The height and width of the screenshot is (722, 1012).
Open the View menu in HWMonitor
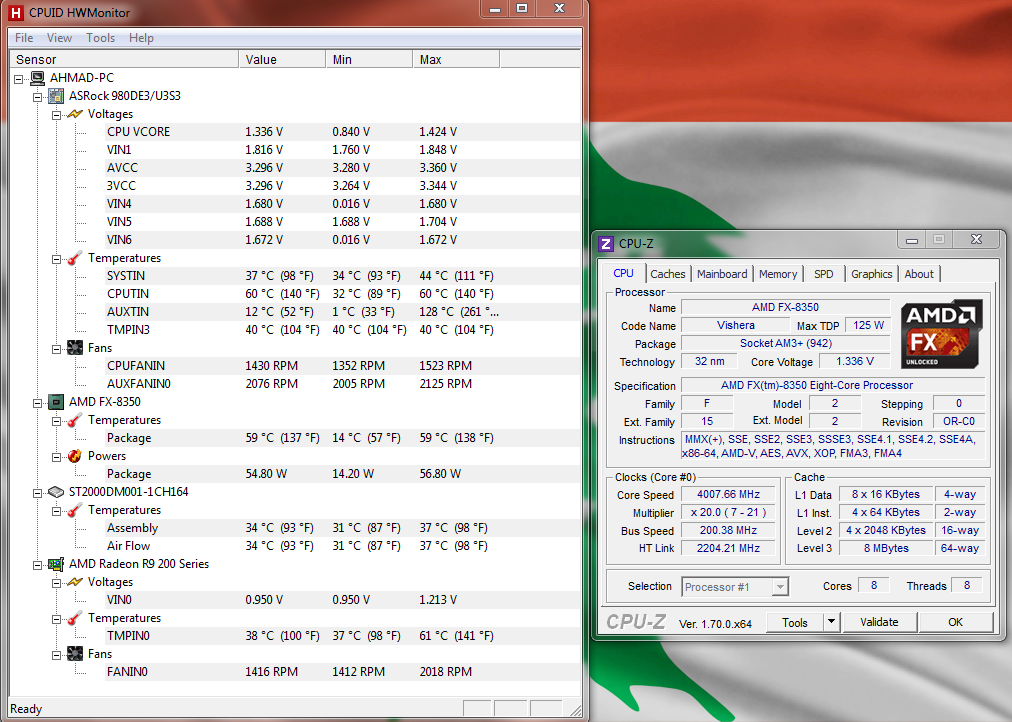click(59, 38)
